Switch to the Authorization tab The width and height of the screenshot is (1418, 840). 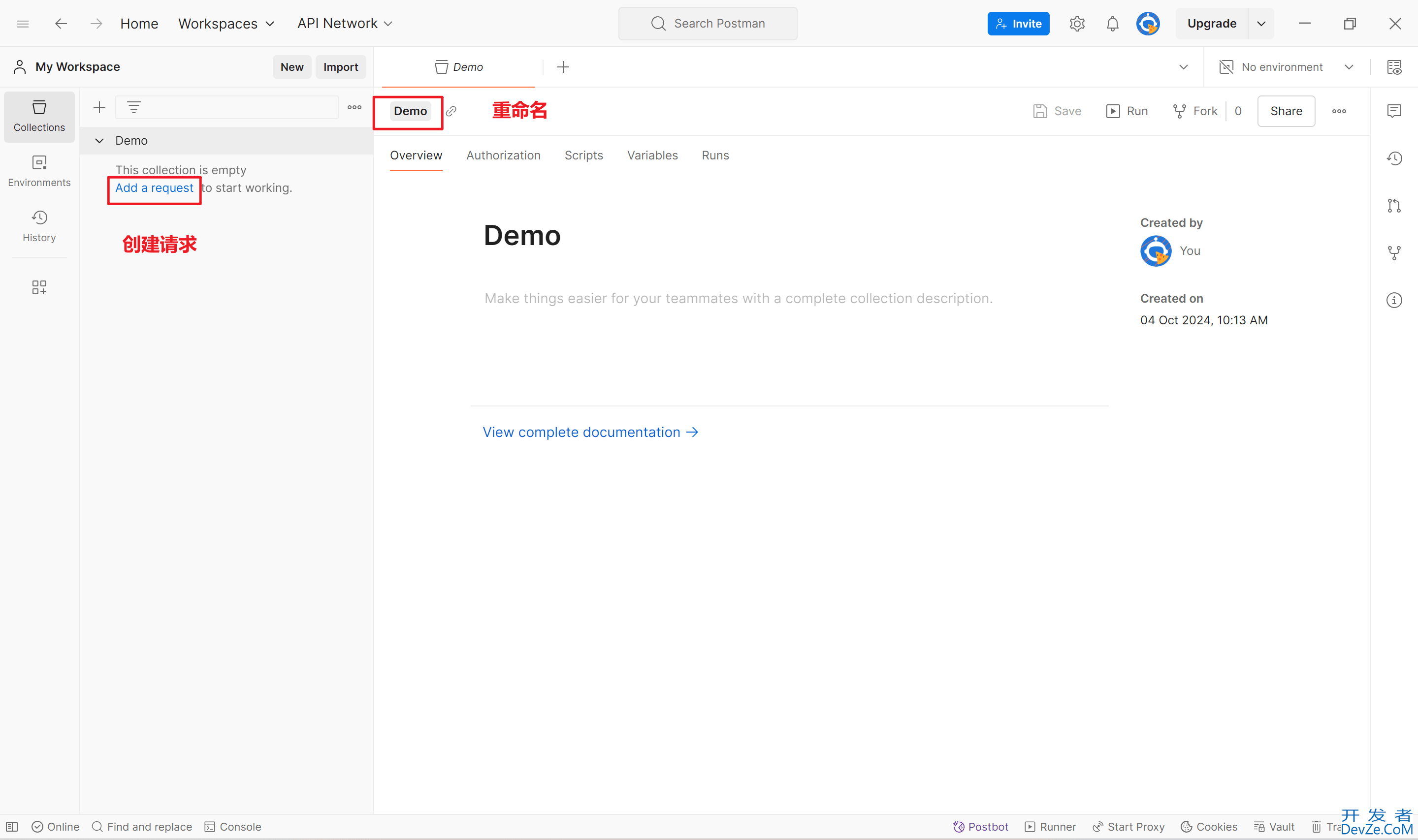503,156
